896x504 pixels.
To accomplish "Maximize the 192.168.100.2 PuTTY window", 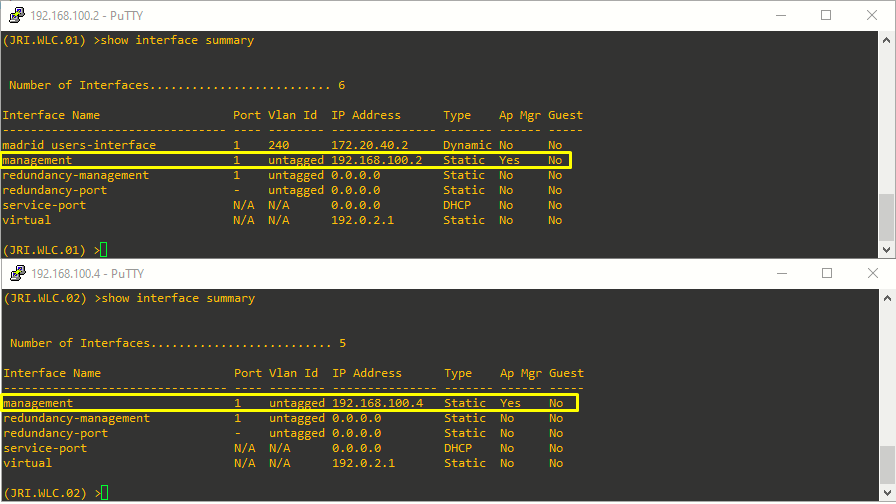I will click(826, 15).
